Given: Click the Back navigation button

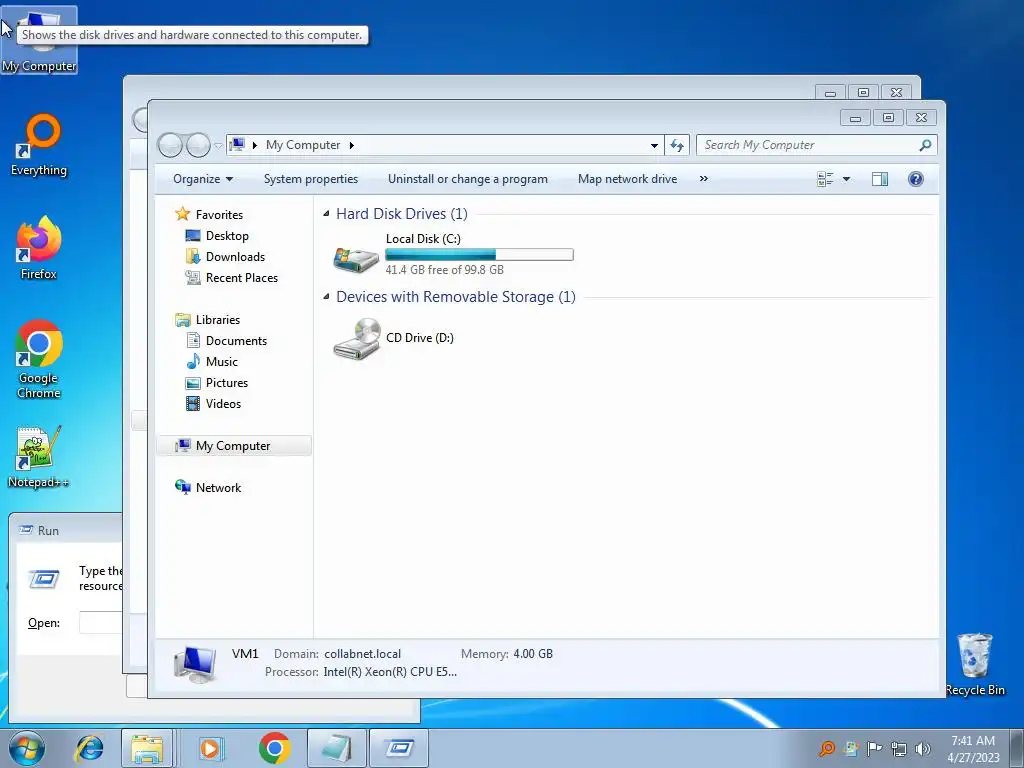Looking at the screenshot, I should coord(170,145).
